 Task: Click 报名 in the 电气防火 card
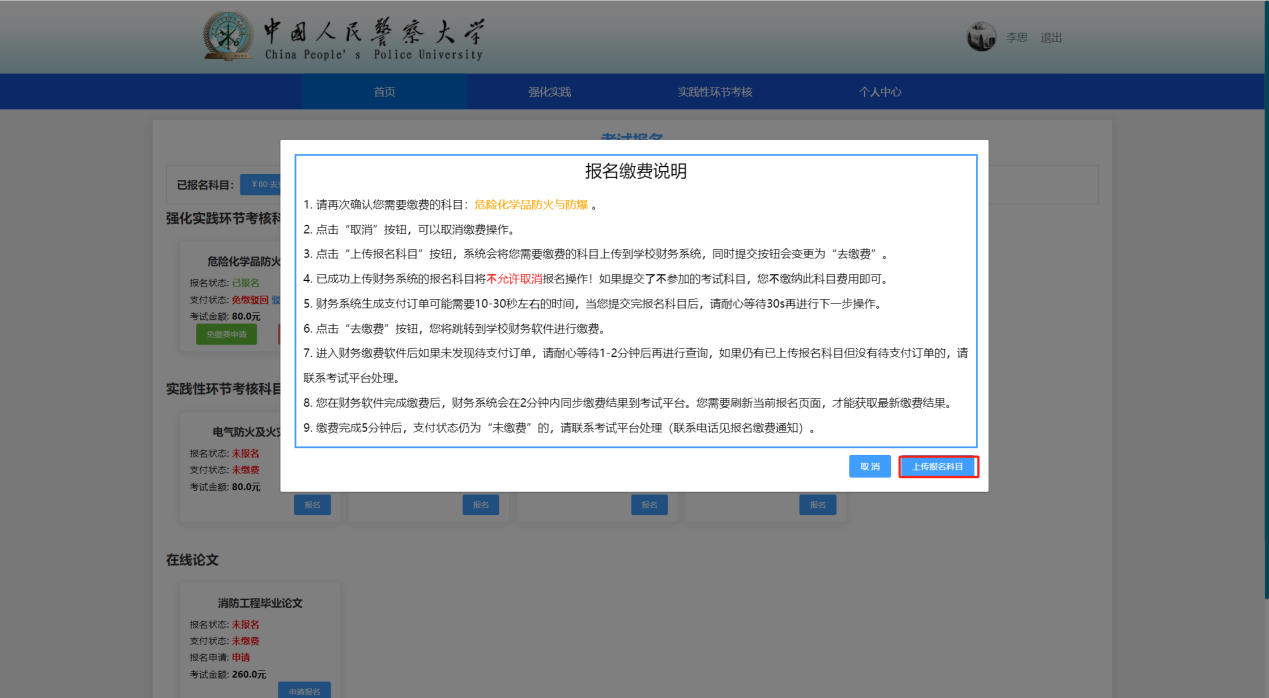tap(312, 505)
